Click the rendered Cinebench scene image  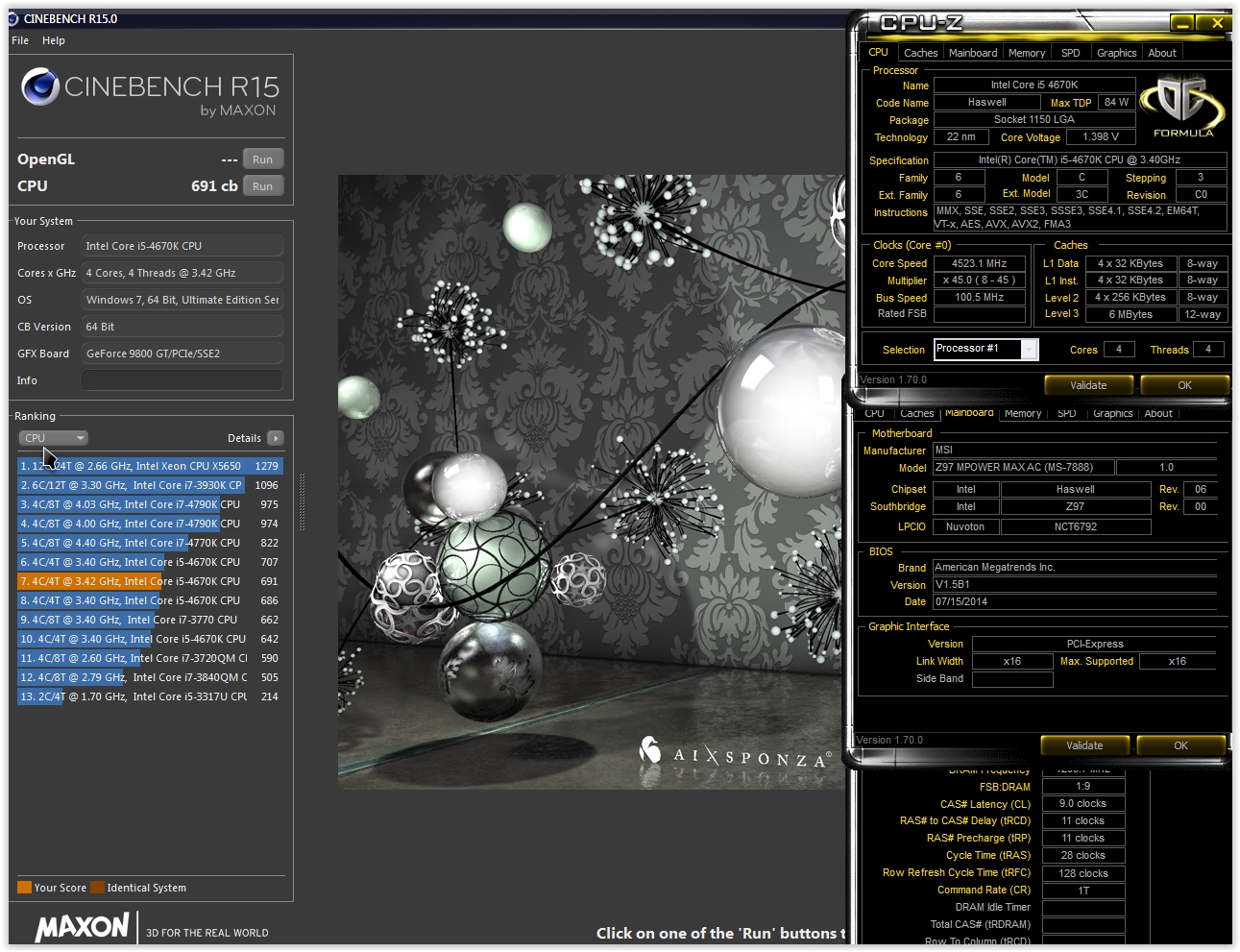click(591, 482)
